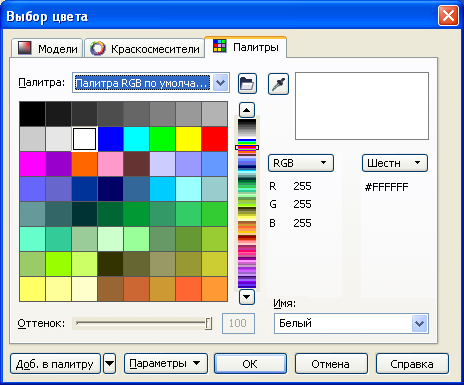Click the Оттенок value field showing 100

(x=238, y=323)
